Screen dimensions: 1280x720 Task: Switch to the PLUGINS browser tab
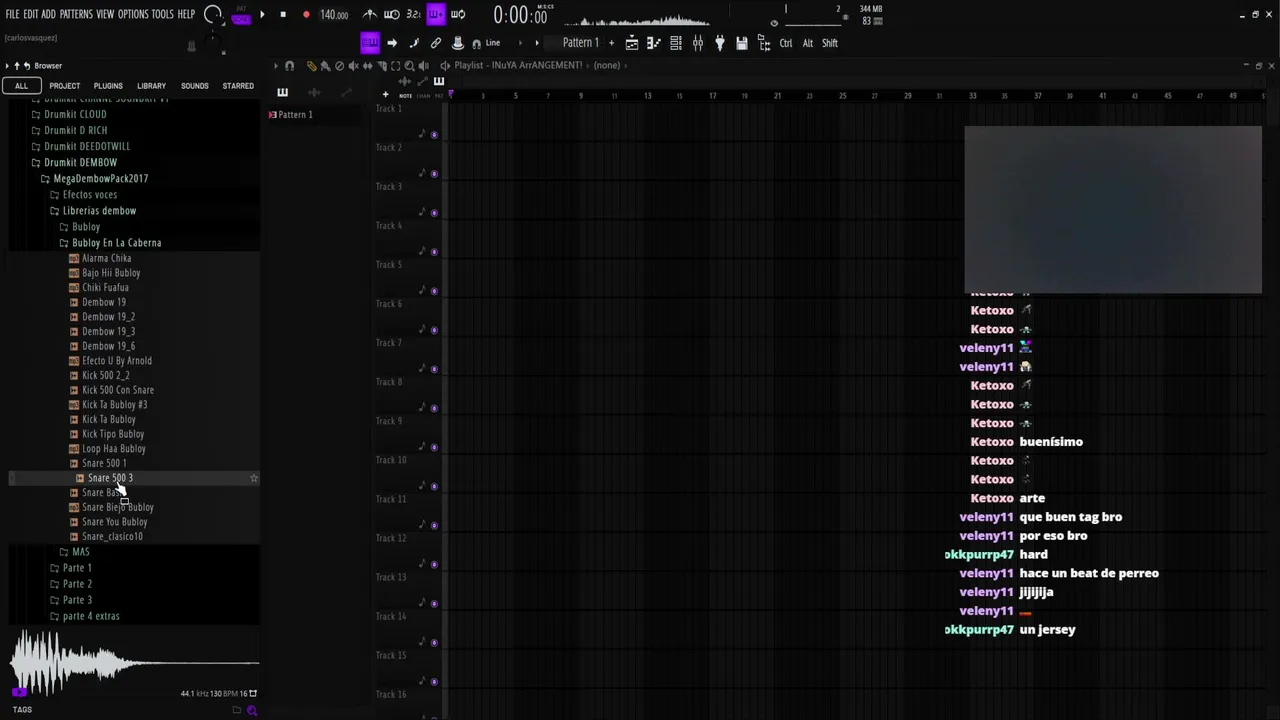tap(108, 86)
